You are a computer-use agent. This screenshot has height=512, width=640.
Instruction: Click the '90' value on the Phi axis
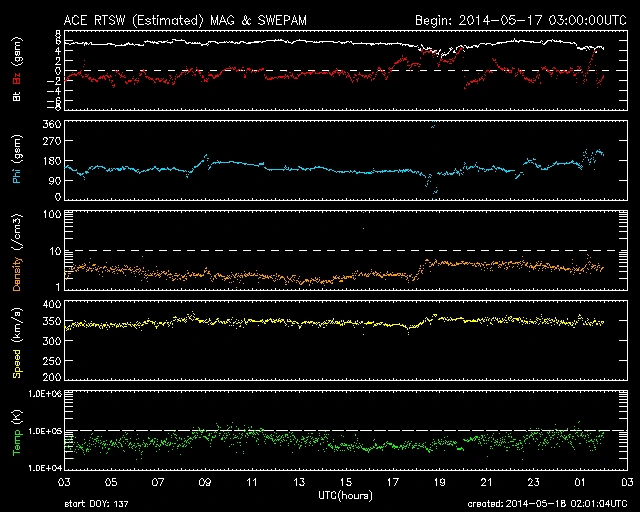[55, 180]
